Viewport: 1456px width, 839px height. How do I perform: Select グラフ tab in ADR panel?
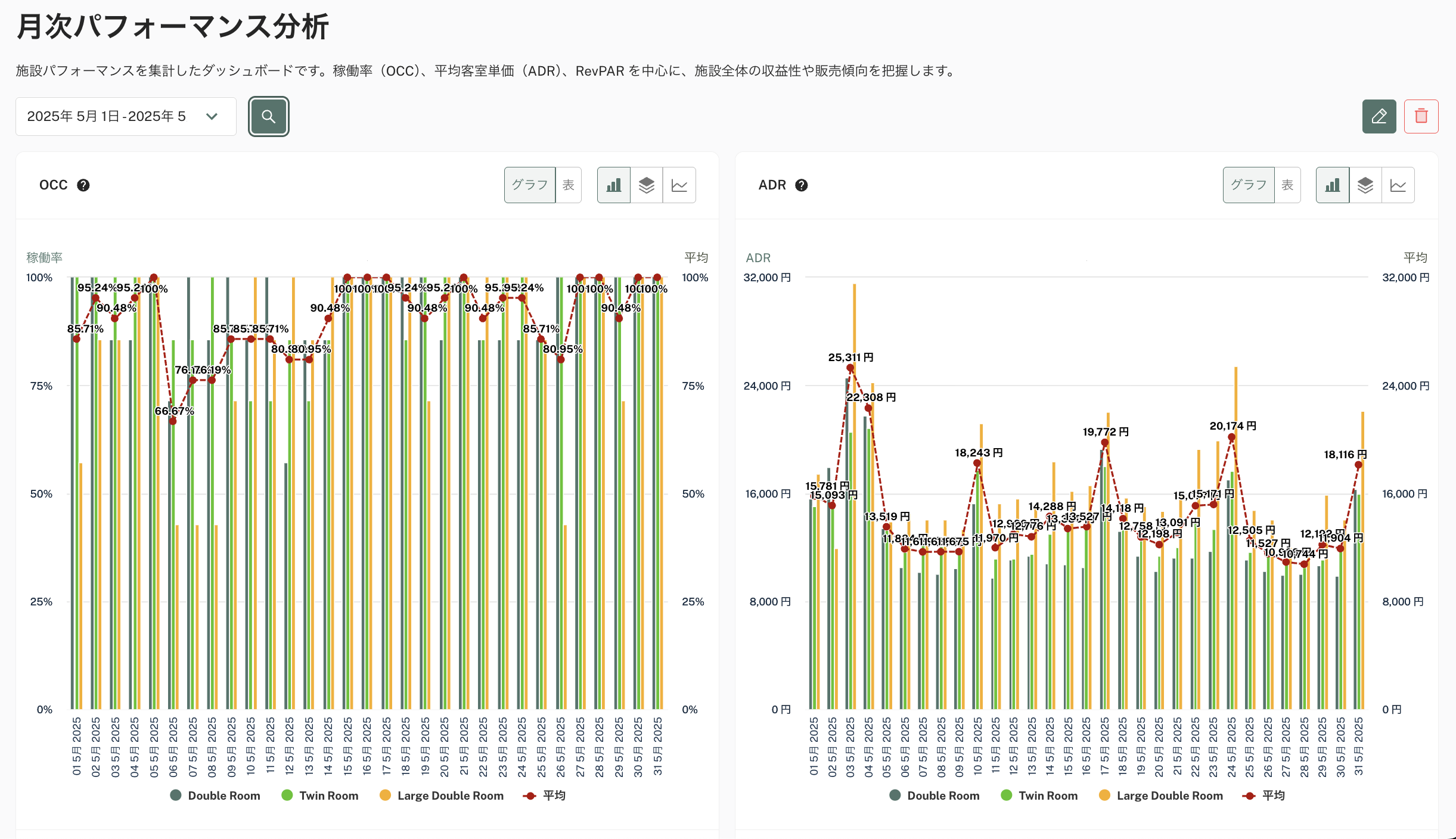1248,185
